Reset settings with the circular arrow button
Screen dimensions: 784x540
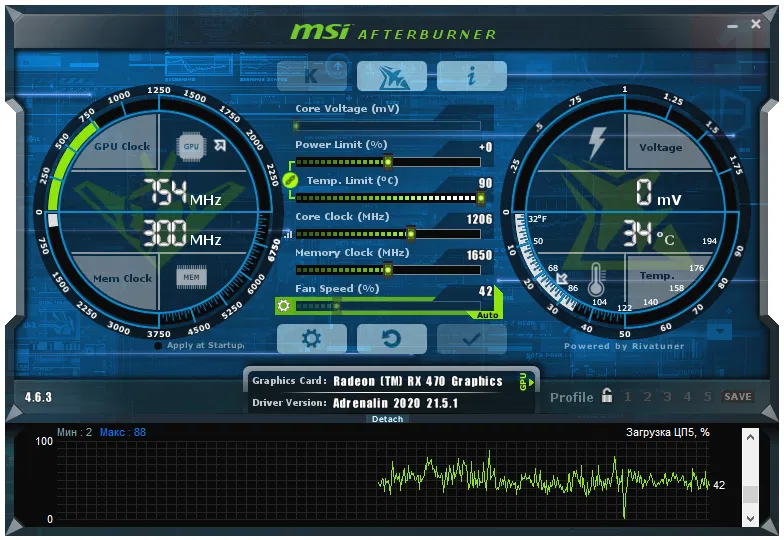(x=392, y=339)
